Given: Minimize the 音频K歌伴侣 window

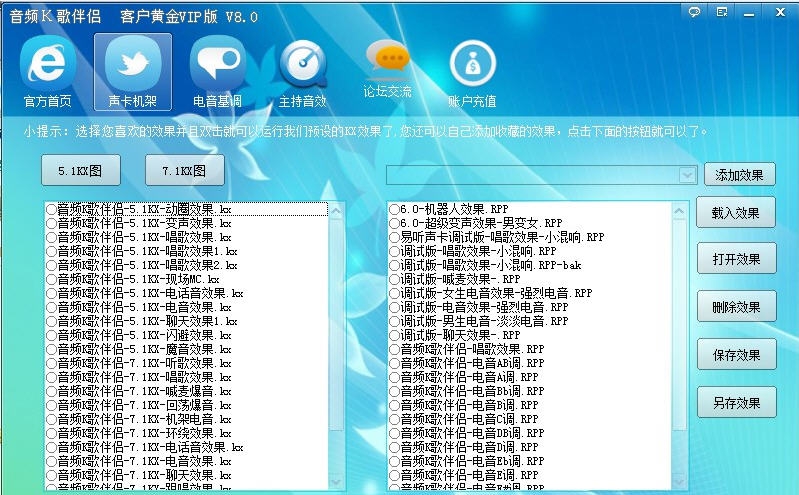Looking at the screenshot, I should click(749, 13).
